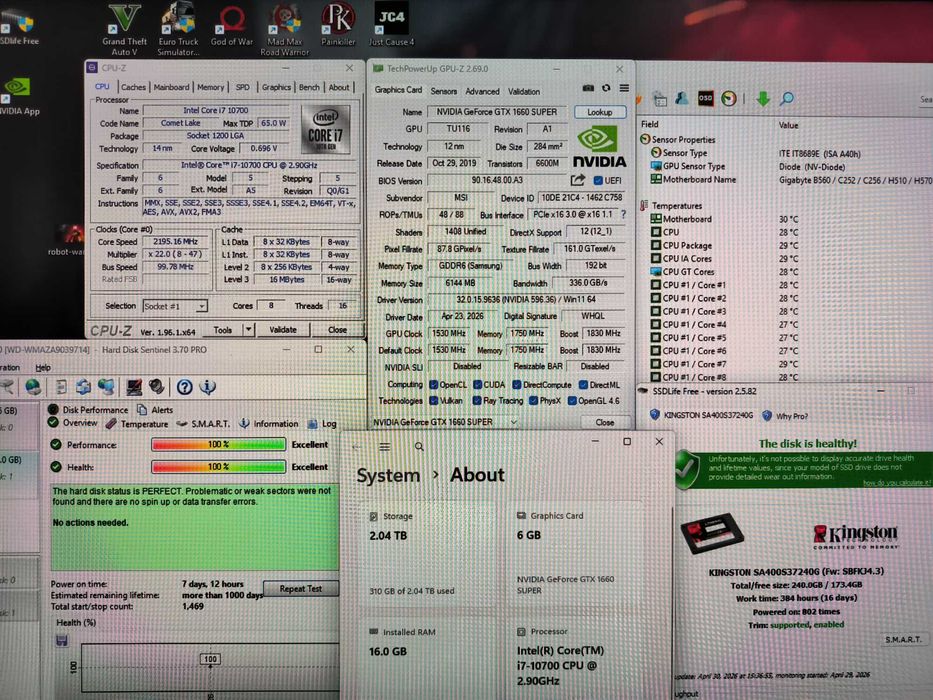Click the GPU-Z screenshot camera icon

coord(588,88)
